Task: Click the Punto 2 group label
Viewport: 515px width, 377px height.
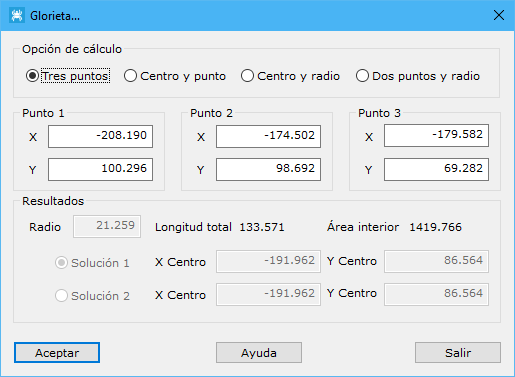Action: coord(211,113)
